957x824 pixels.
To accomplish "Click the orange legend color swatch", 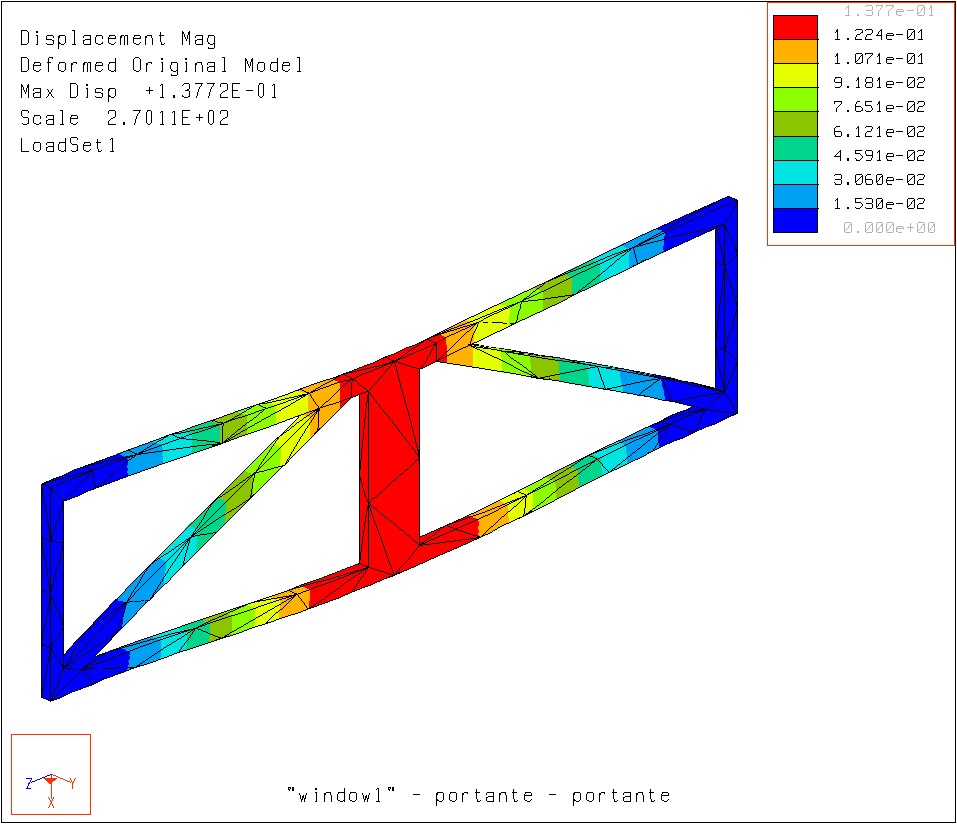I will coord(795,52).
